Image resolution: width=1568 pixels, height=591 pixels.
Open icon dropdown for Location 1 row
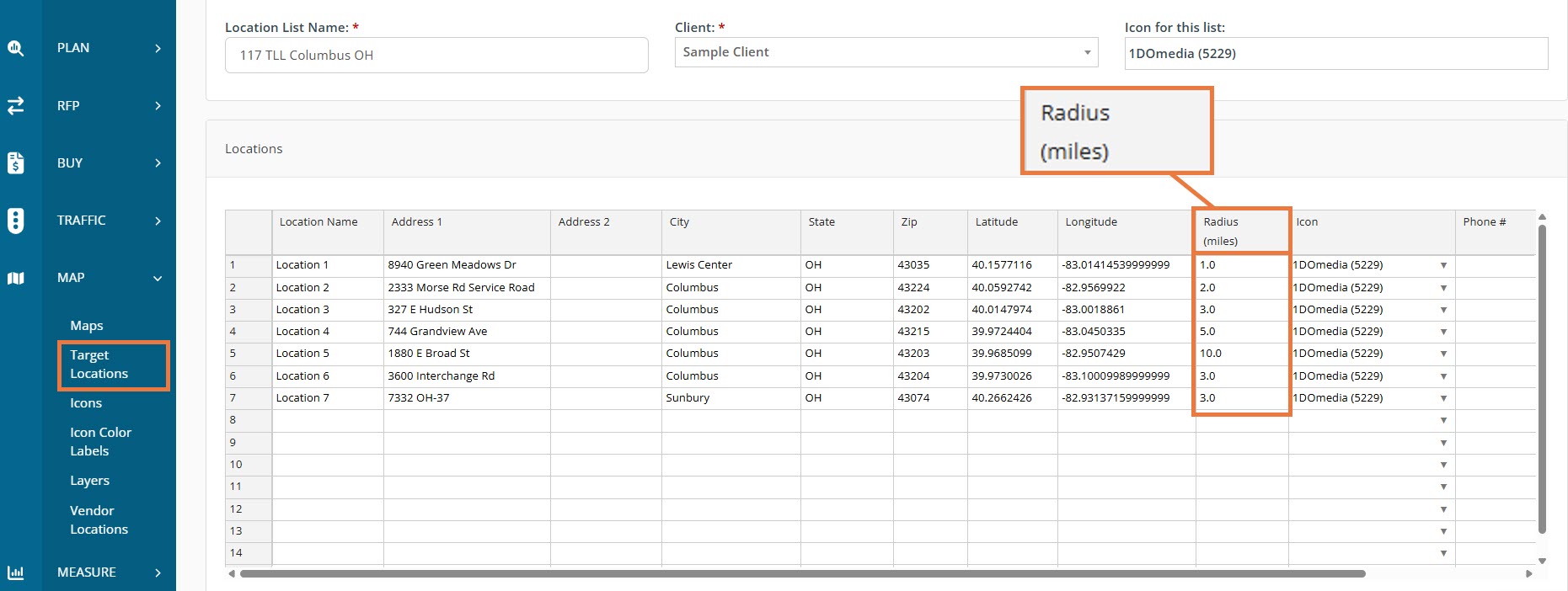(x=1443, y=265)
